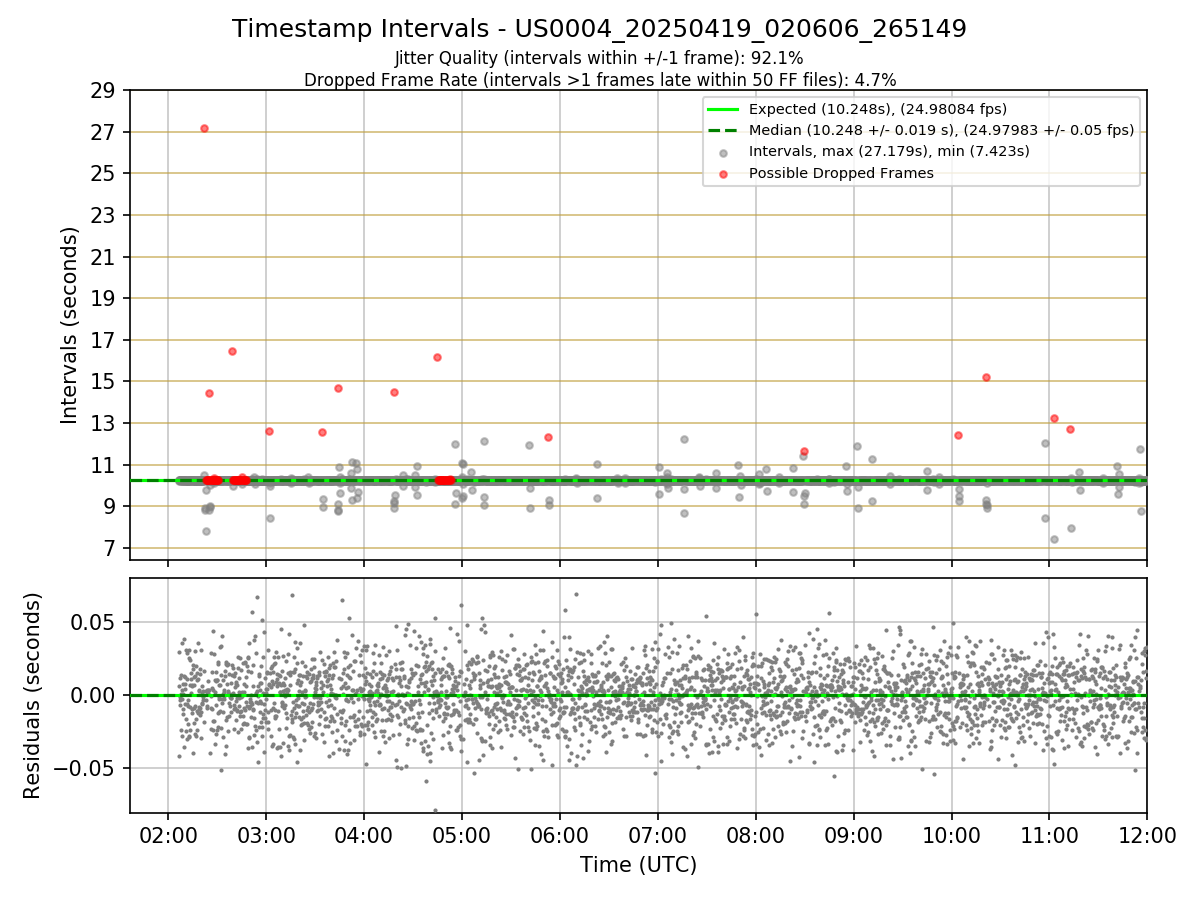The image size is (1200, 900).
Task: Click the 'Jitter Quality' 92.1% subtitle line
Action: [599, 58]
